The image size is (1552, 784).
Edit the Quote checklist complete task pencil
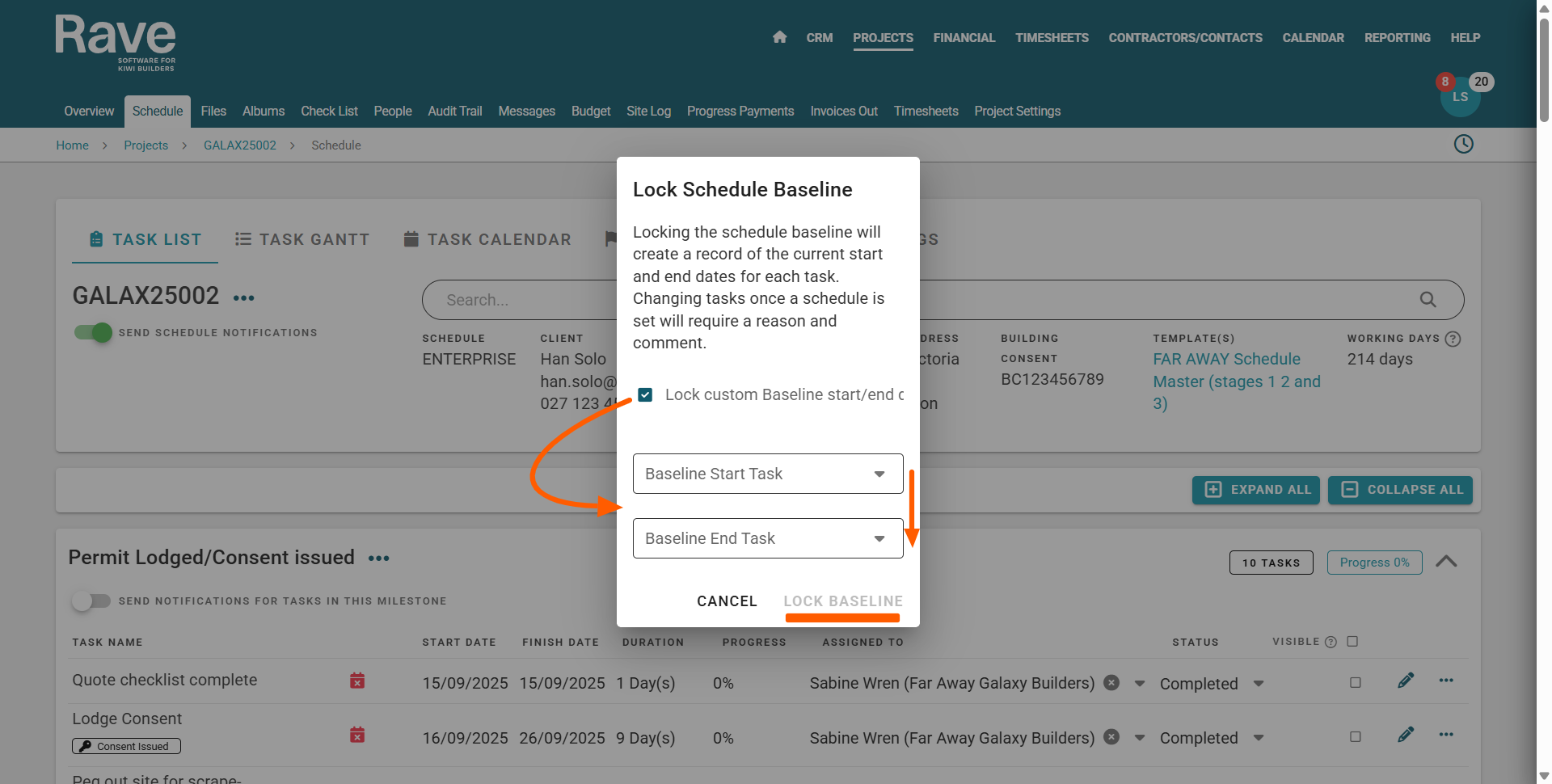pyautogui.click(x=1406, y=681)
